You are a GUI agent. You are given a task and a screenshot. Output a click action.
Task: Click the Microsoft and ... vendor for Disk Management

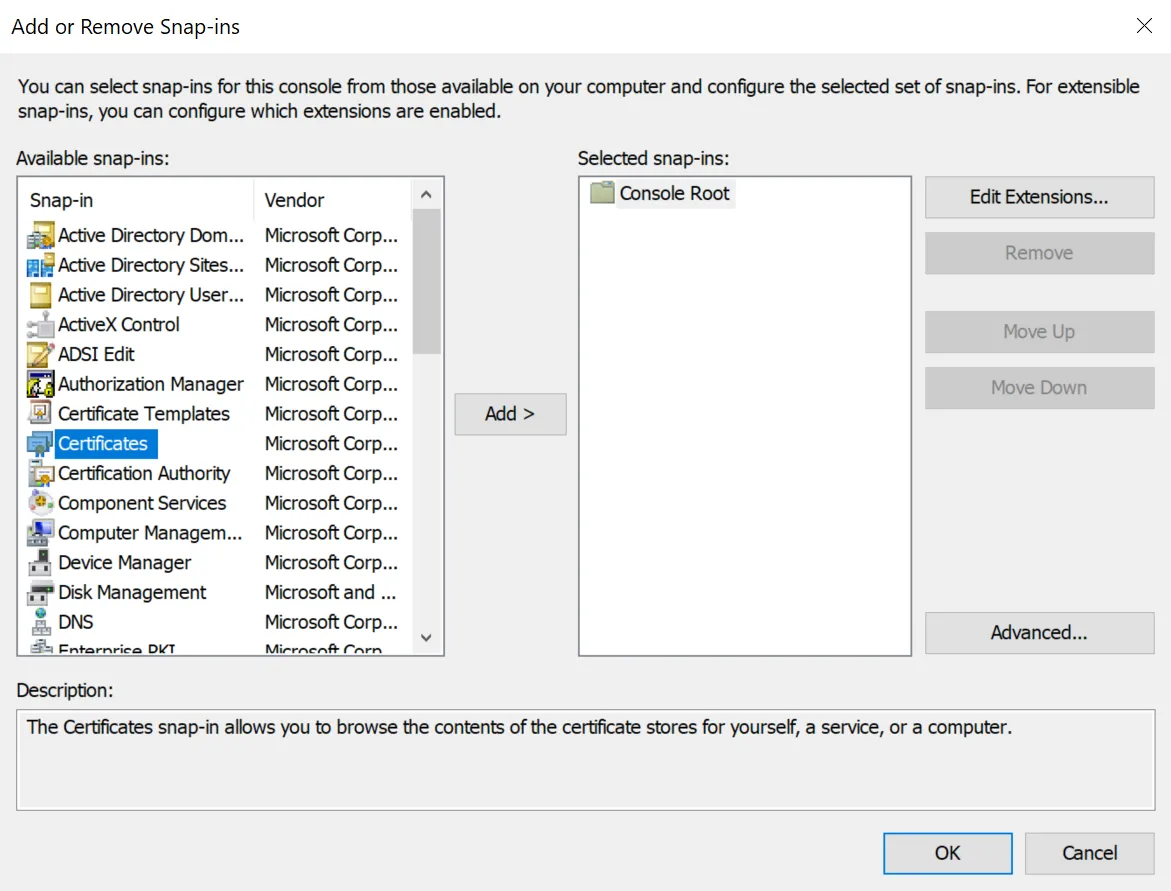point(331,592)
